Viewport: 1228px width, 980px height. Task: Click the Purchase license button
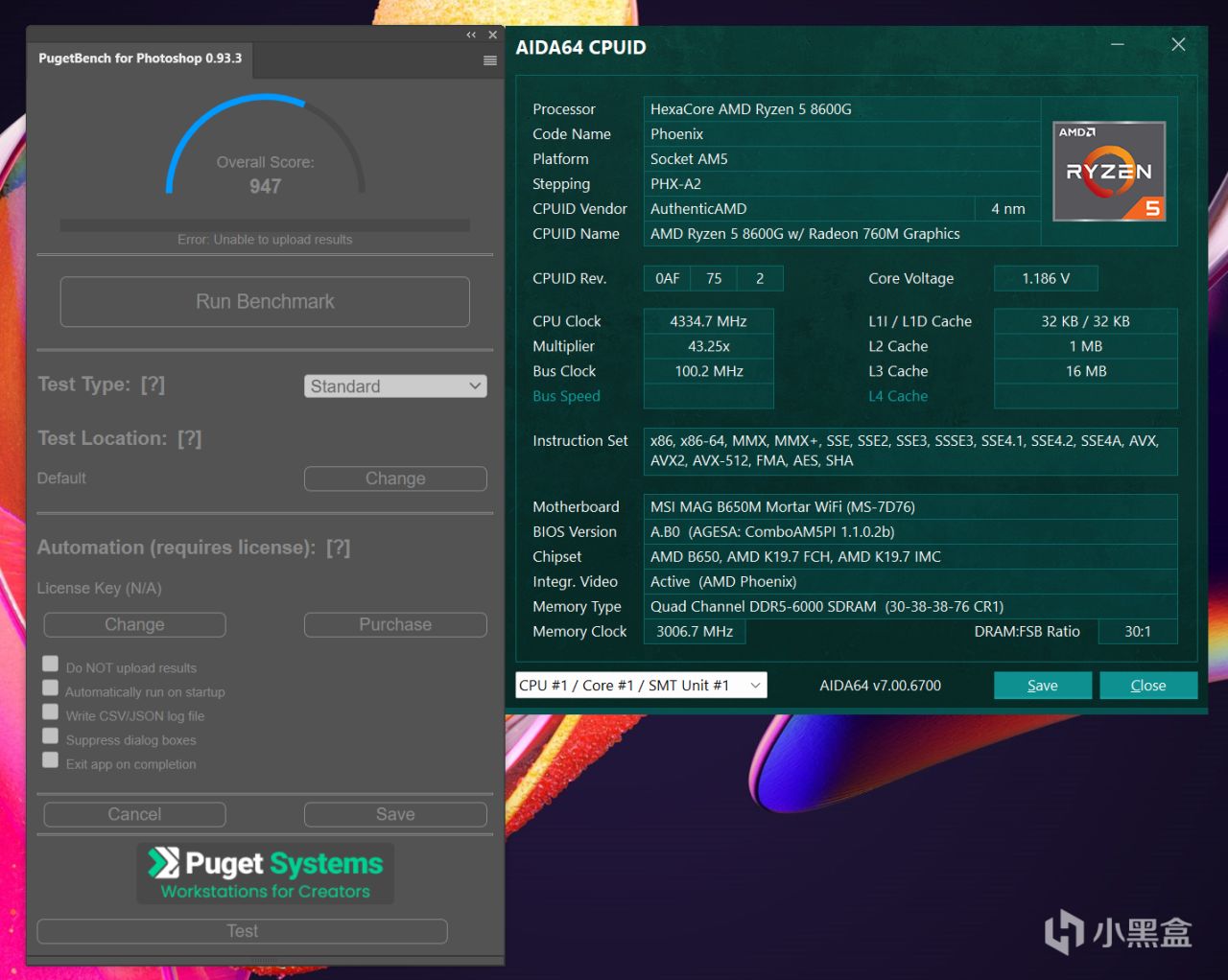click(395, 625)
